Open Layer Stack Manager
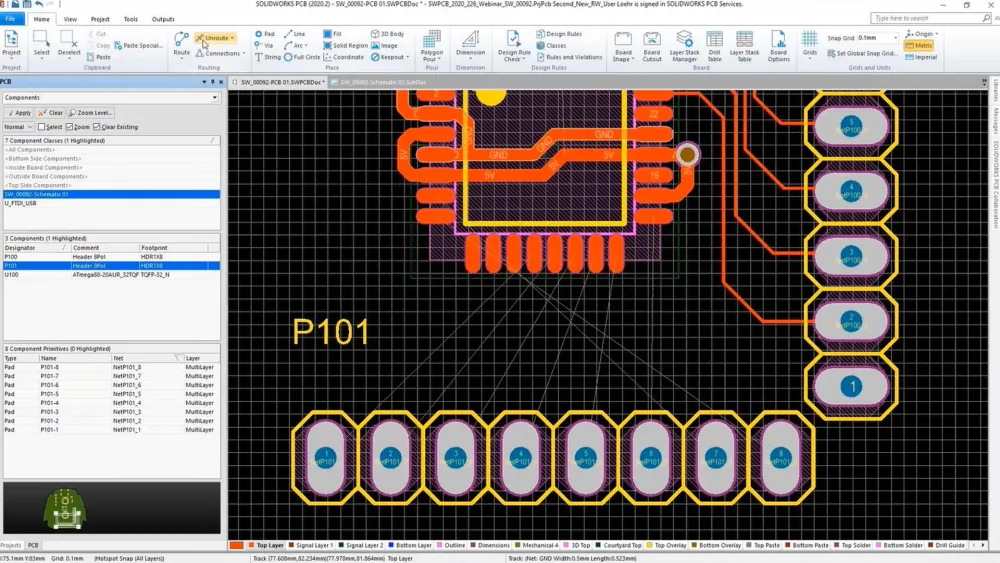 pyautogui.click(x=684, y=46)
